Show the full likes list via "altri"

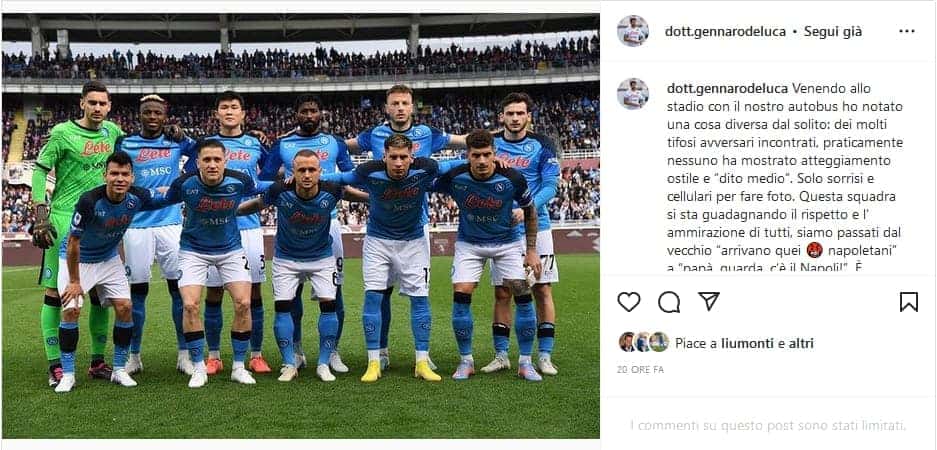(800, 343)
